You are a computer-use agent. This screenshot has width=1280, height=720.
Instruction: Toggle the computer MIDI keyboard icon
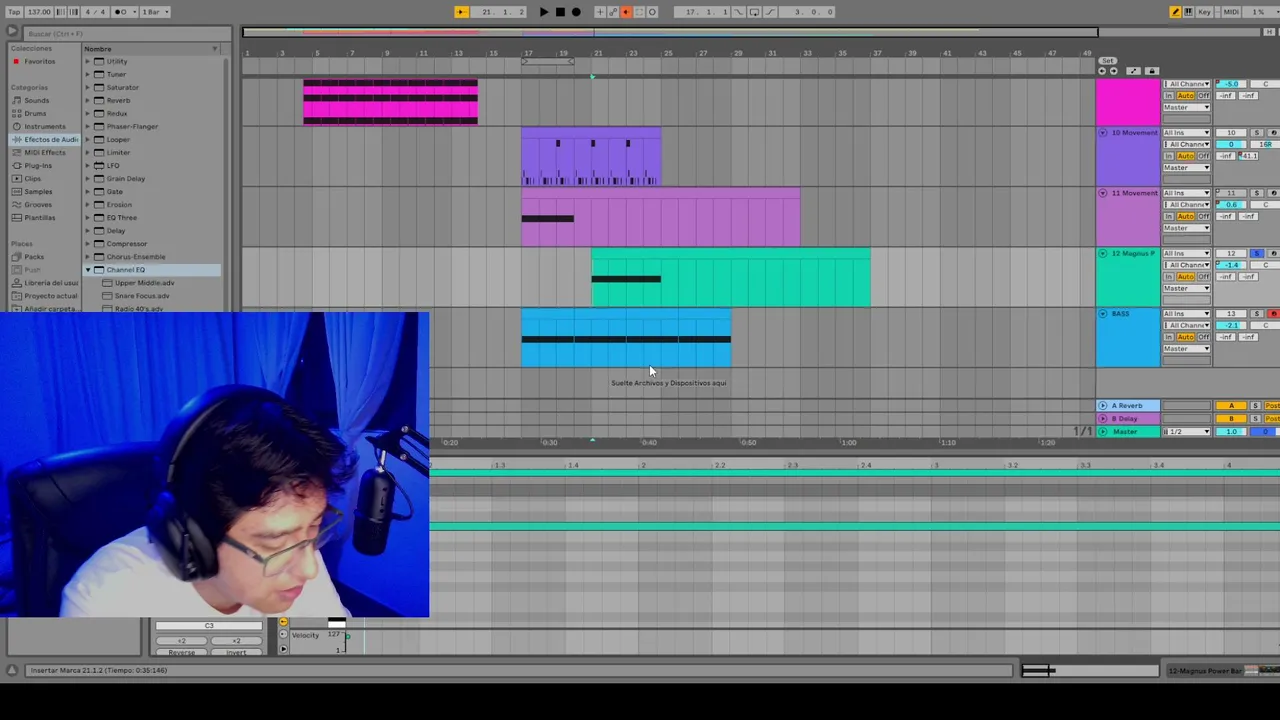click(x=1188, y=12)
